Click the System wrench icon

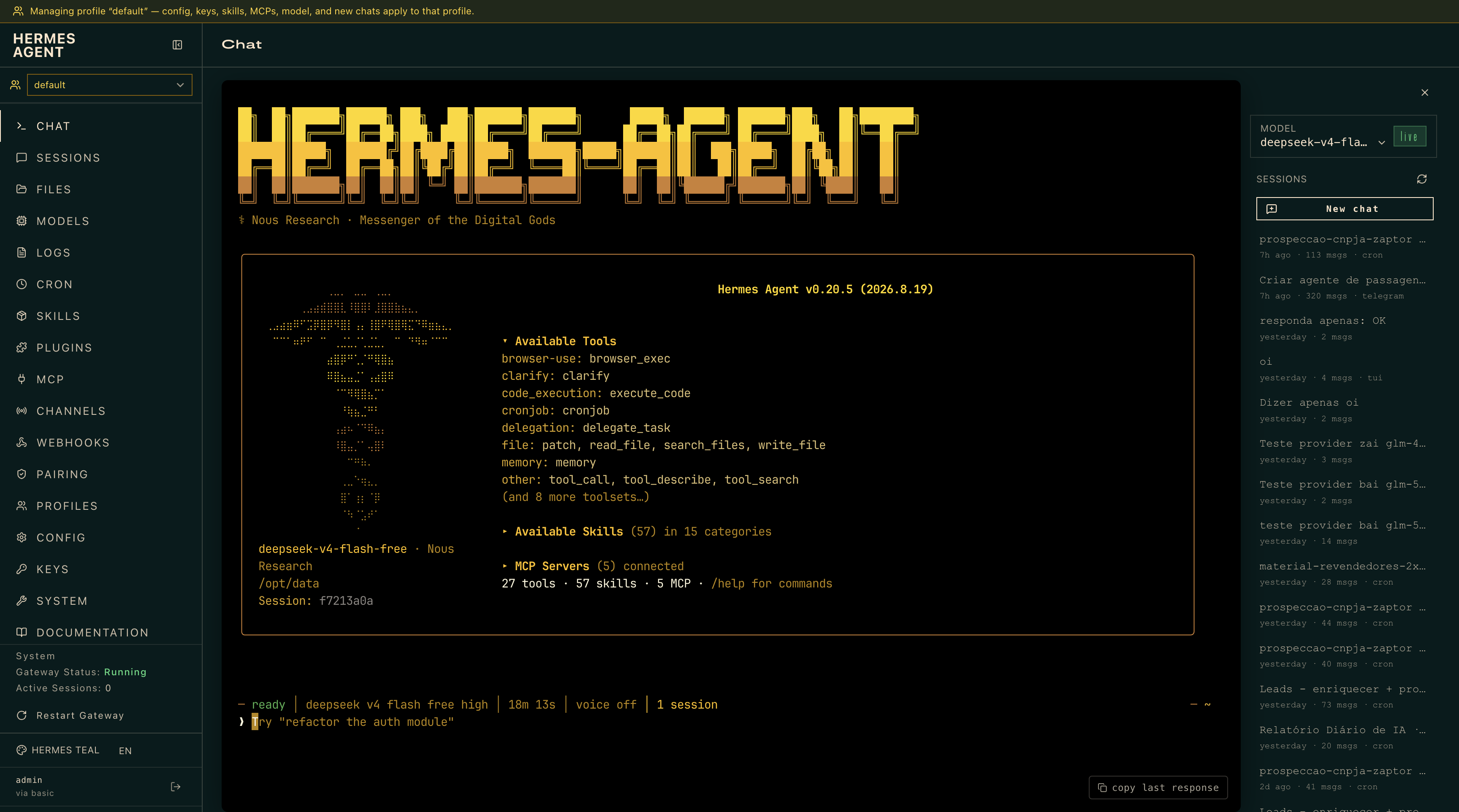pyautogui.click(x=22, y=601)
